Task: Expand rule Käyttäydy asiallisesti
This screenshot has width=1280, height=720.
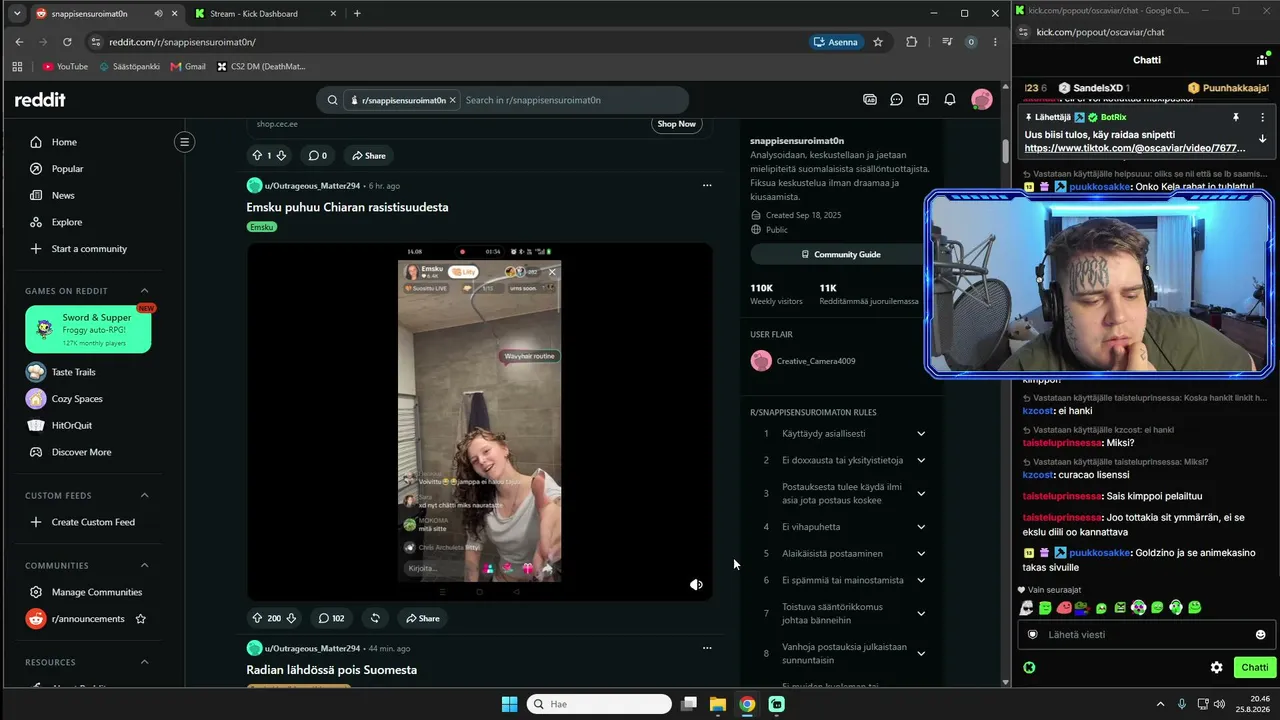Action: [x=921, y=434]
